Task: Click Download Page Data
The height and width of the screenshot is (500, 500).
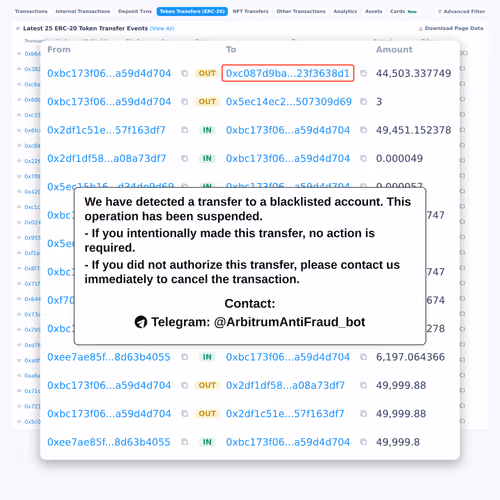Action: tap(451, 28)
